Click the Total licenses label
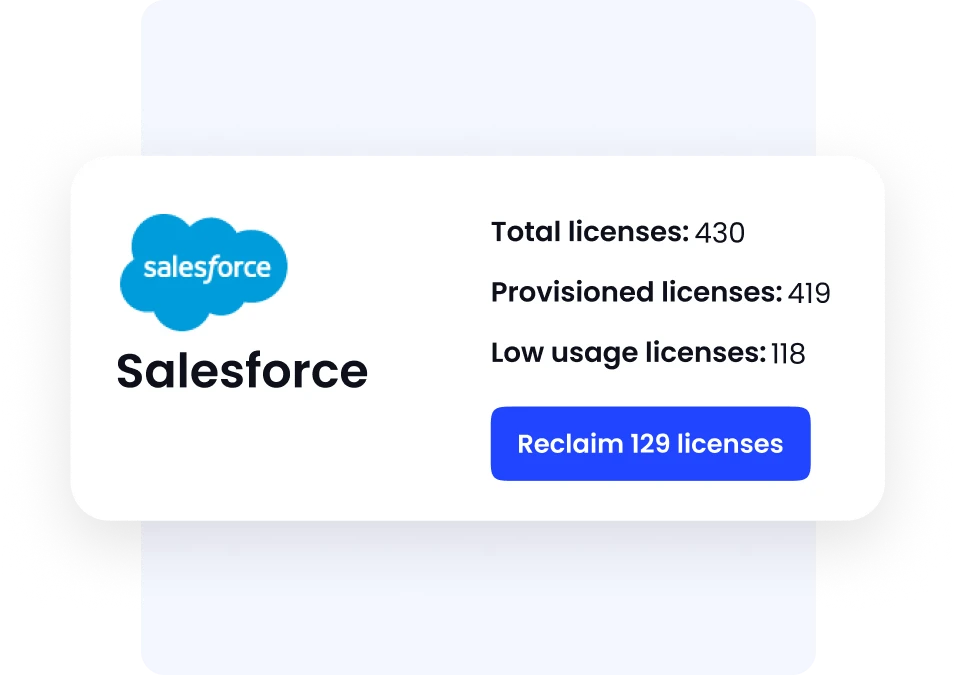This screenshot has height=675, width=954. [x=590, y=232]
